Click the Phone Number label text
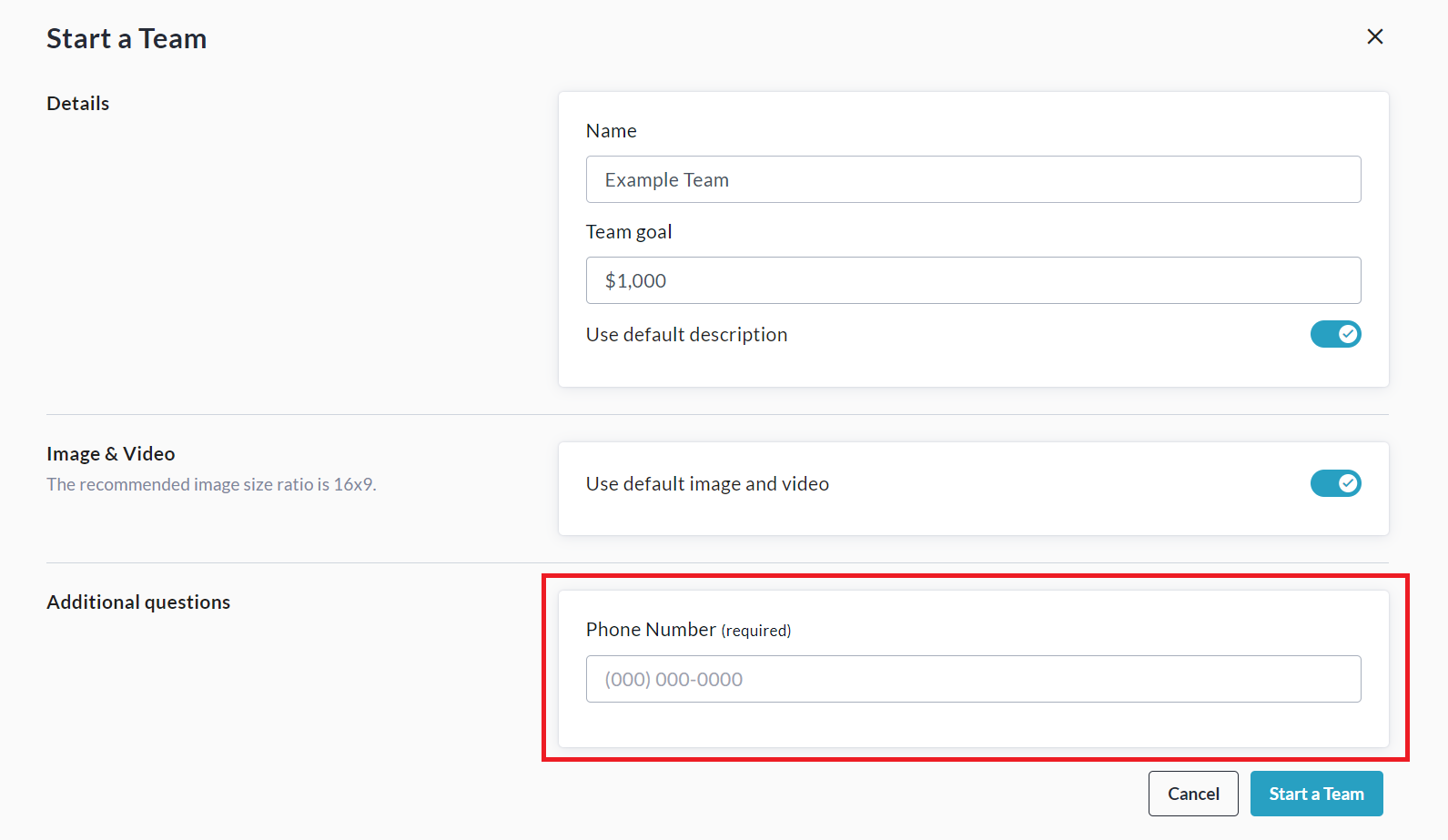This screenshot has width=1448, height=840. pos(651,630)
